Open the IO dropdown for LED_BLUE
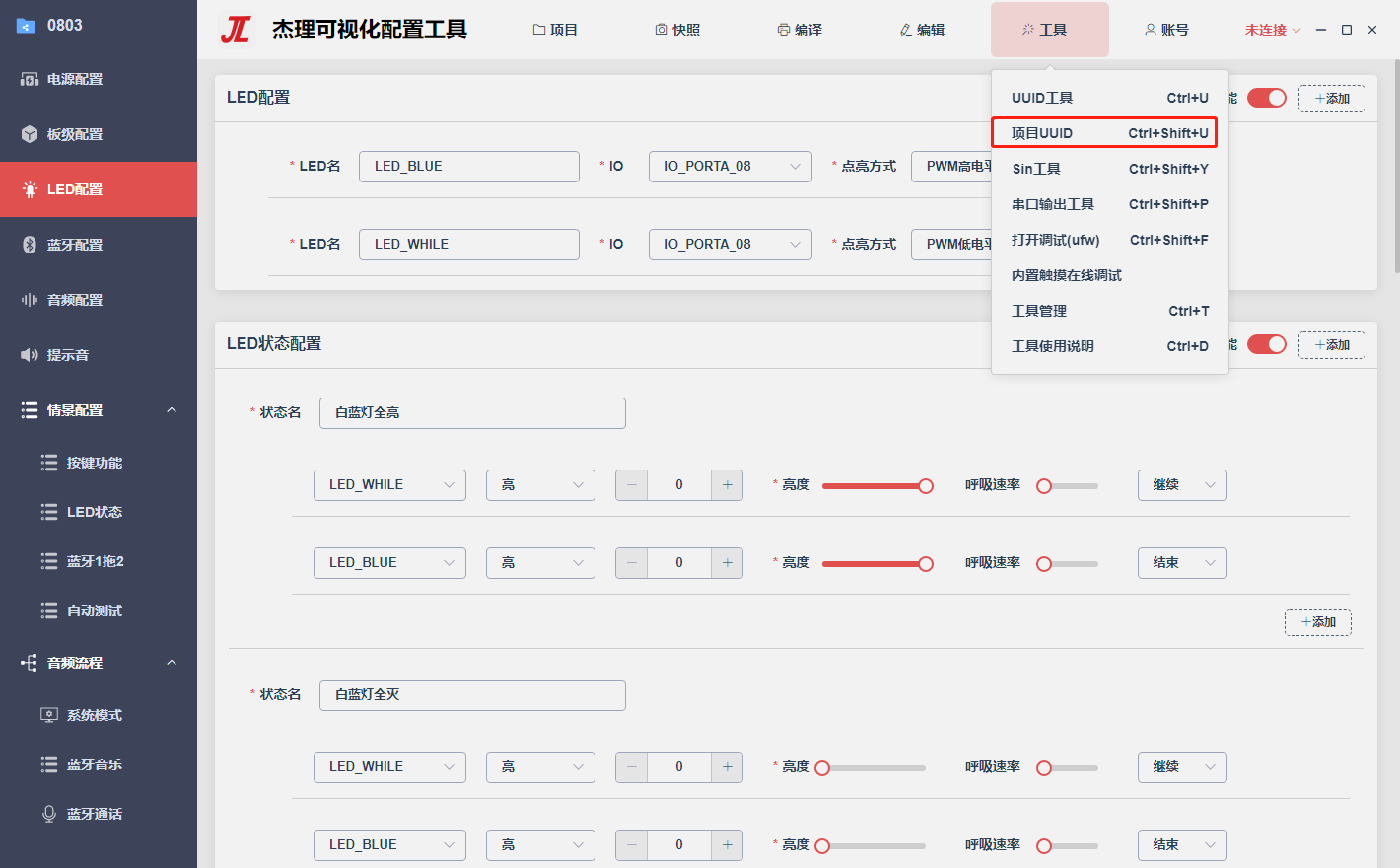 [x=731, y=167]
